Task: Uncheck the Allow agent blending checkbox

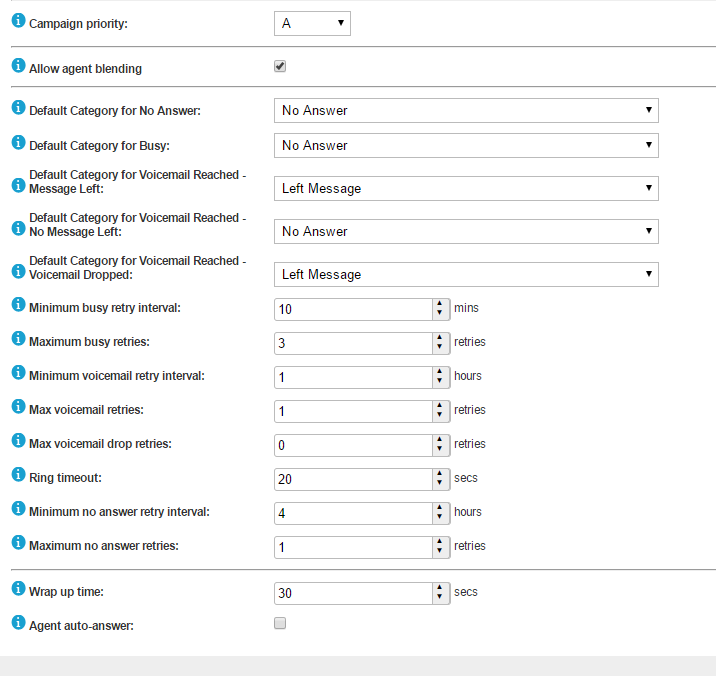Action: (280, 66)
